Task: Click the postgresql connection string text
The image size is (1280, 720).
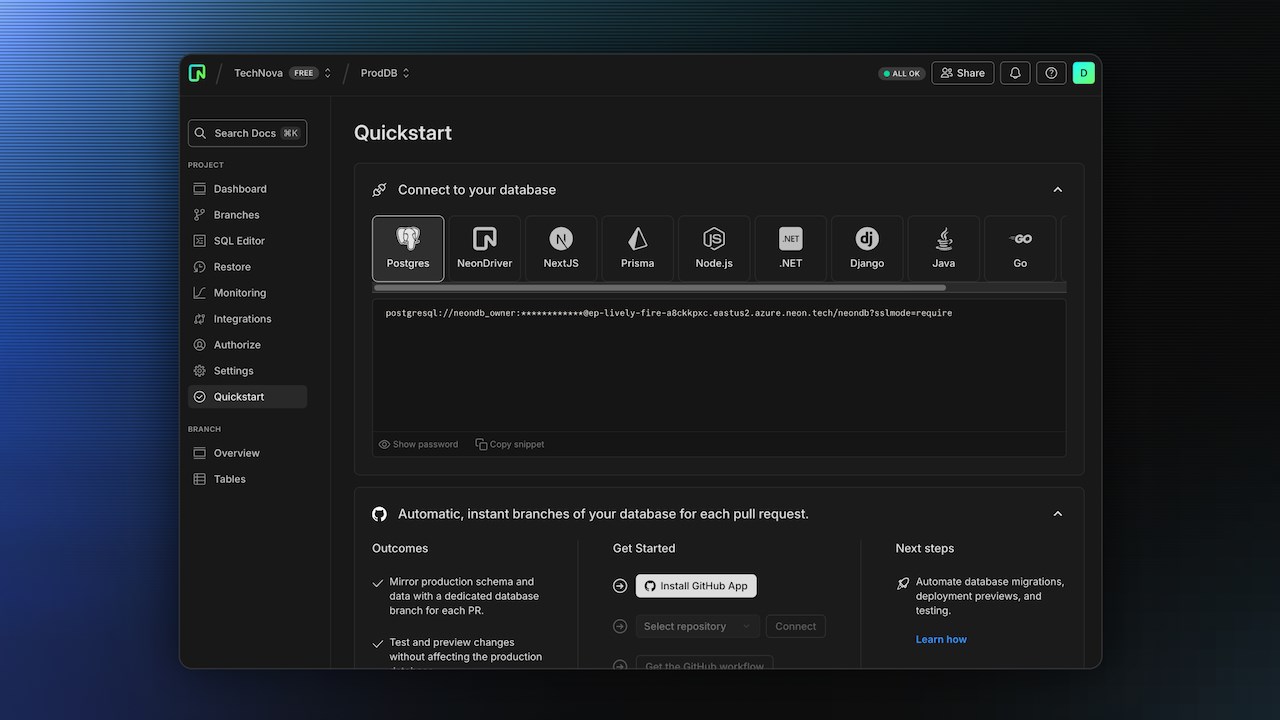Action: click(669, 313)
